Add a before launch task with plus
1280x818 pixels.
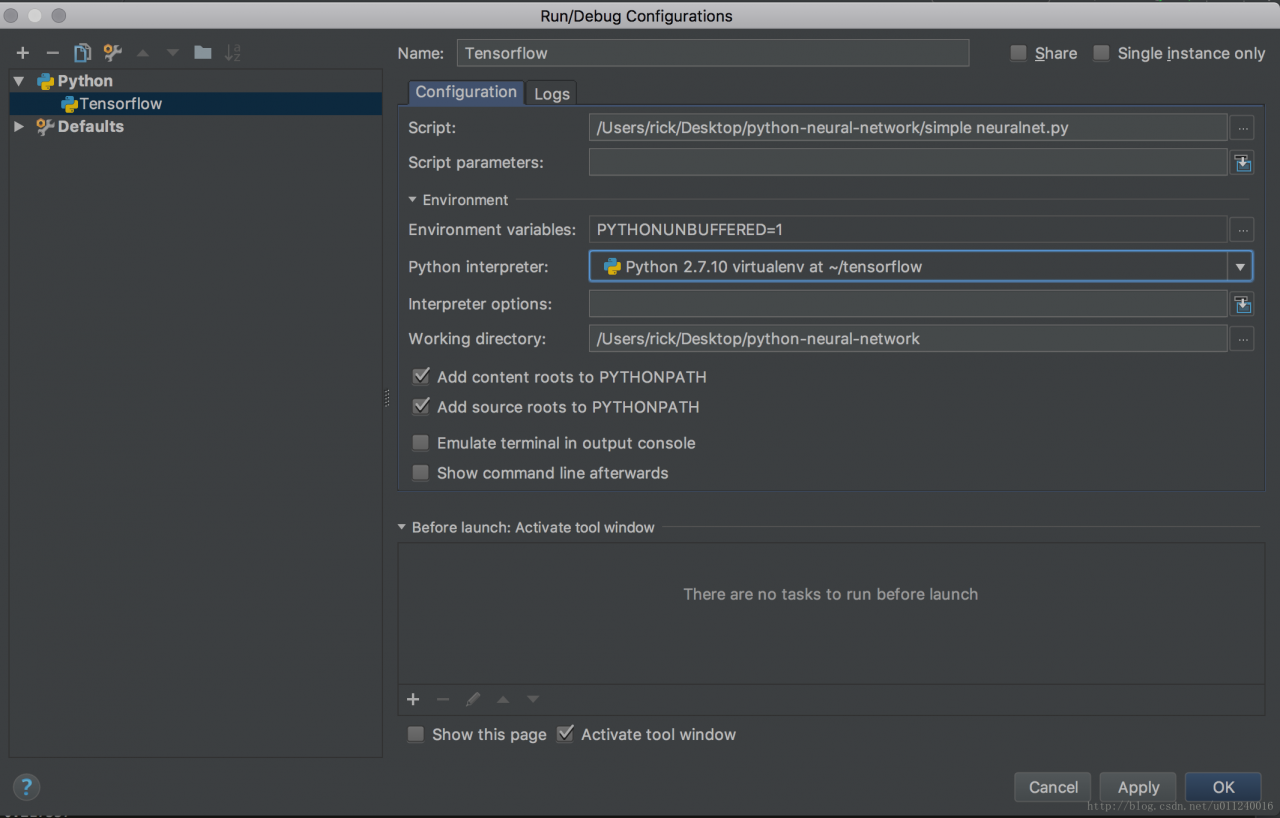[413, 700]
